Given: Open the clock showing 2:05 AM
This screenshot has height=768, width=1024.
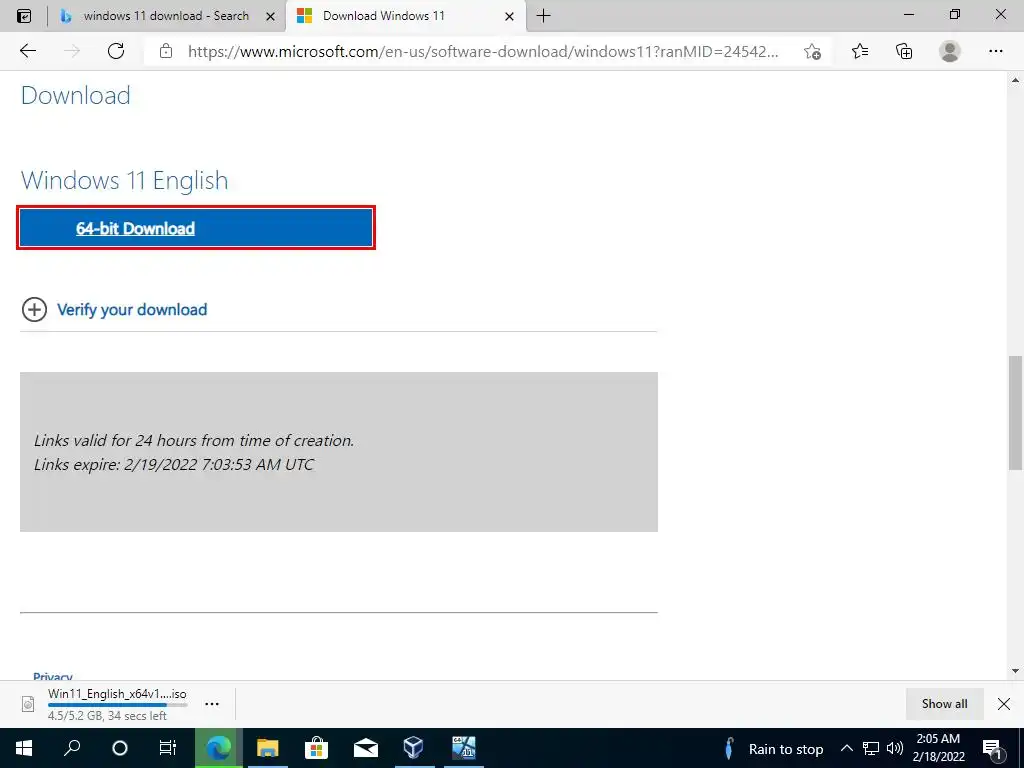Looking at the screenshot, I should click(x=938, y=748).
